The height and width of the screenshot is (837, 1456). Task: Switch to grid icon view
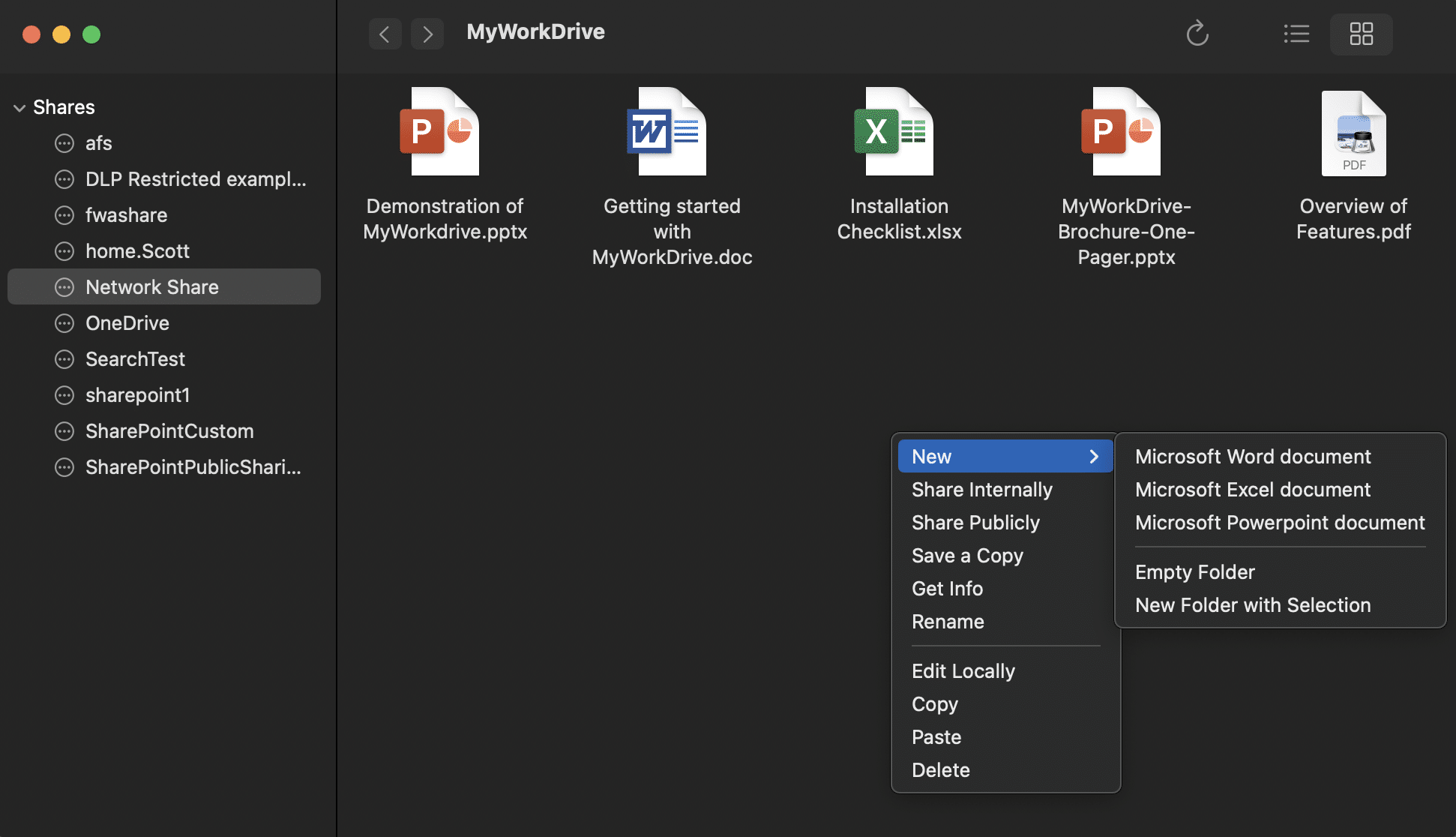(x=1361, y=34)
